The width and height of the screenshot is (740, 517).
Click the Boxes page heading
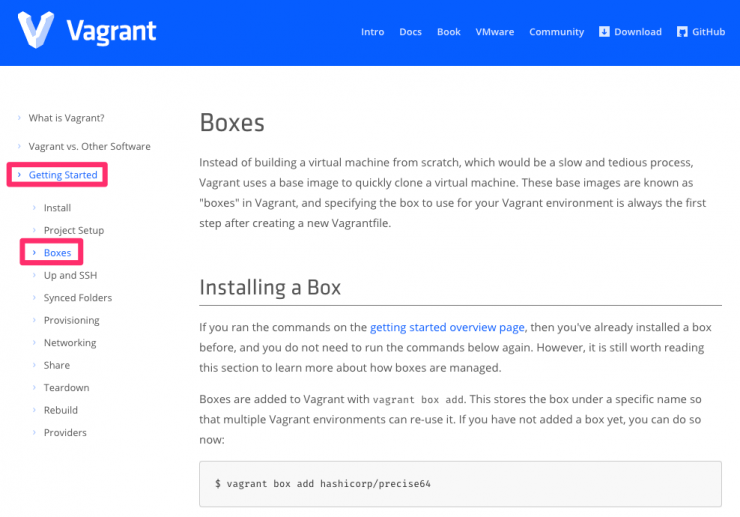pyautogui.click(x=232, y=123)
